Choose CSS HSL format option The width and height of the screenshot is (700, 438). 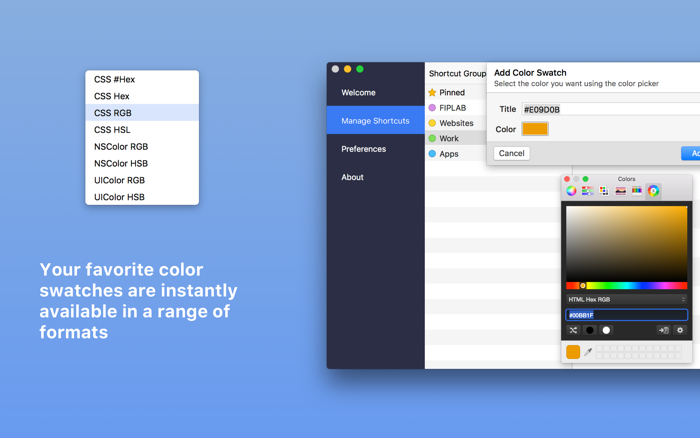(x=142, y=129)
